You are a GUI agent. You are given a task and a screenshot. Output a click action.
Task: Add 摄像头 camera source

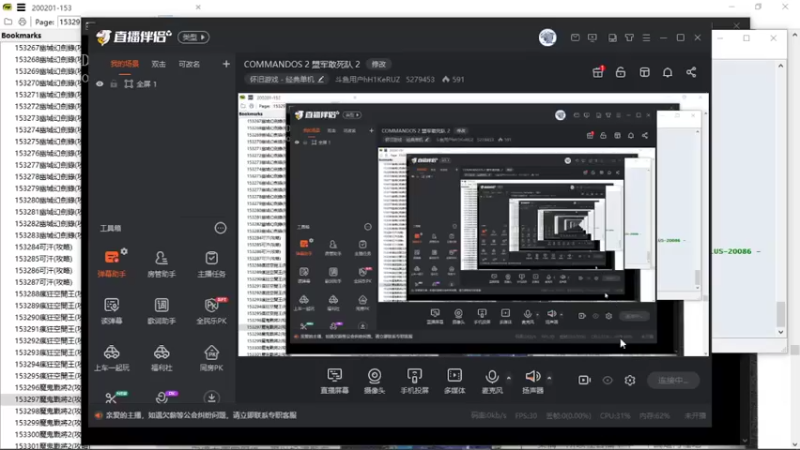374,381
